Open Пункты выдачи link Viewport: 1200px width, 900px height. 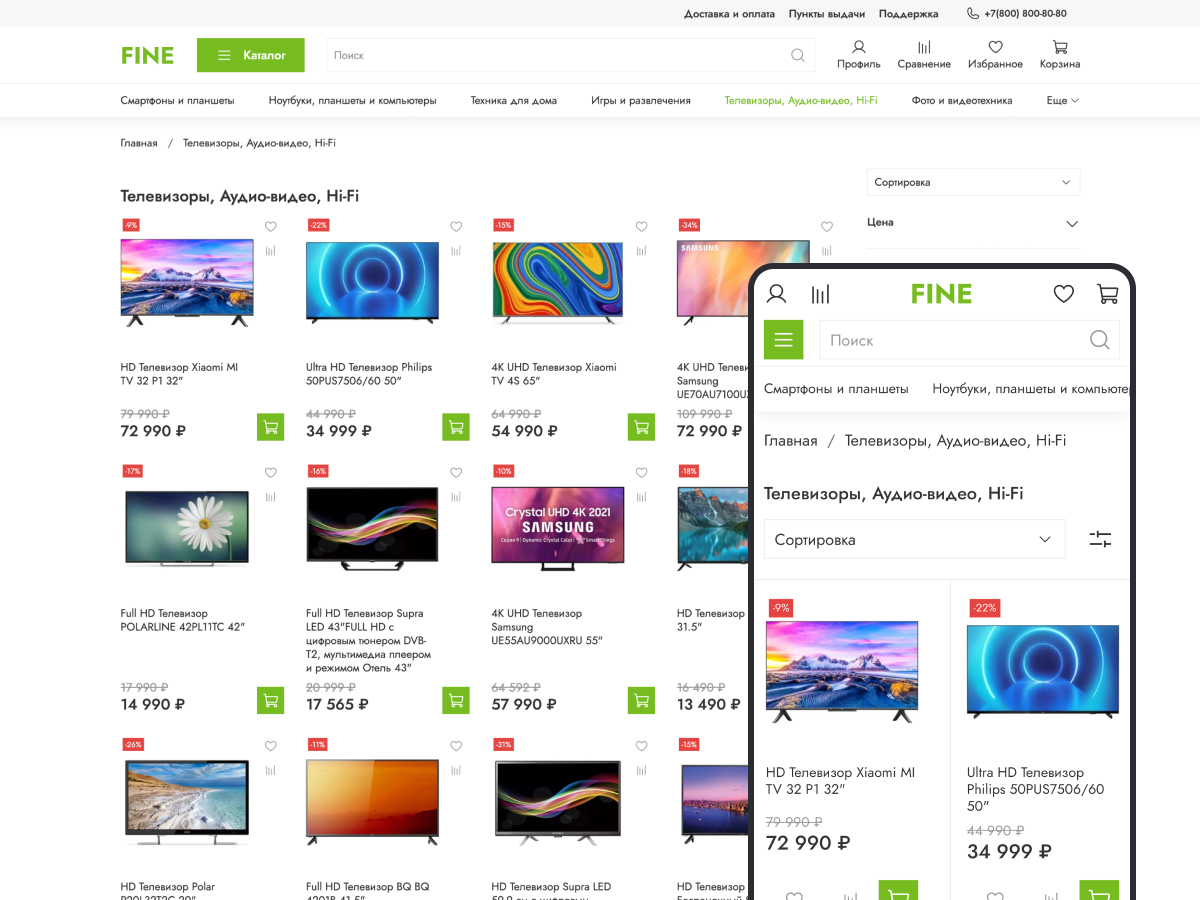(827, 14)
